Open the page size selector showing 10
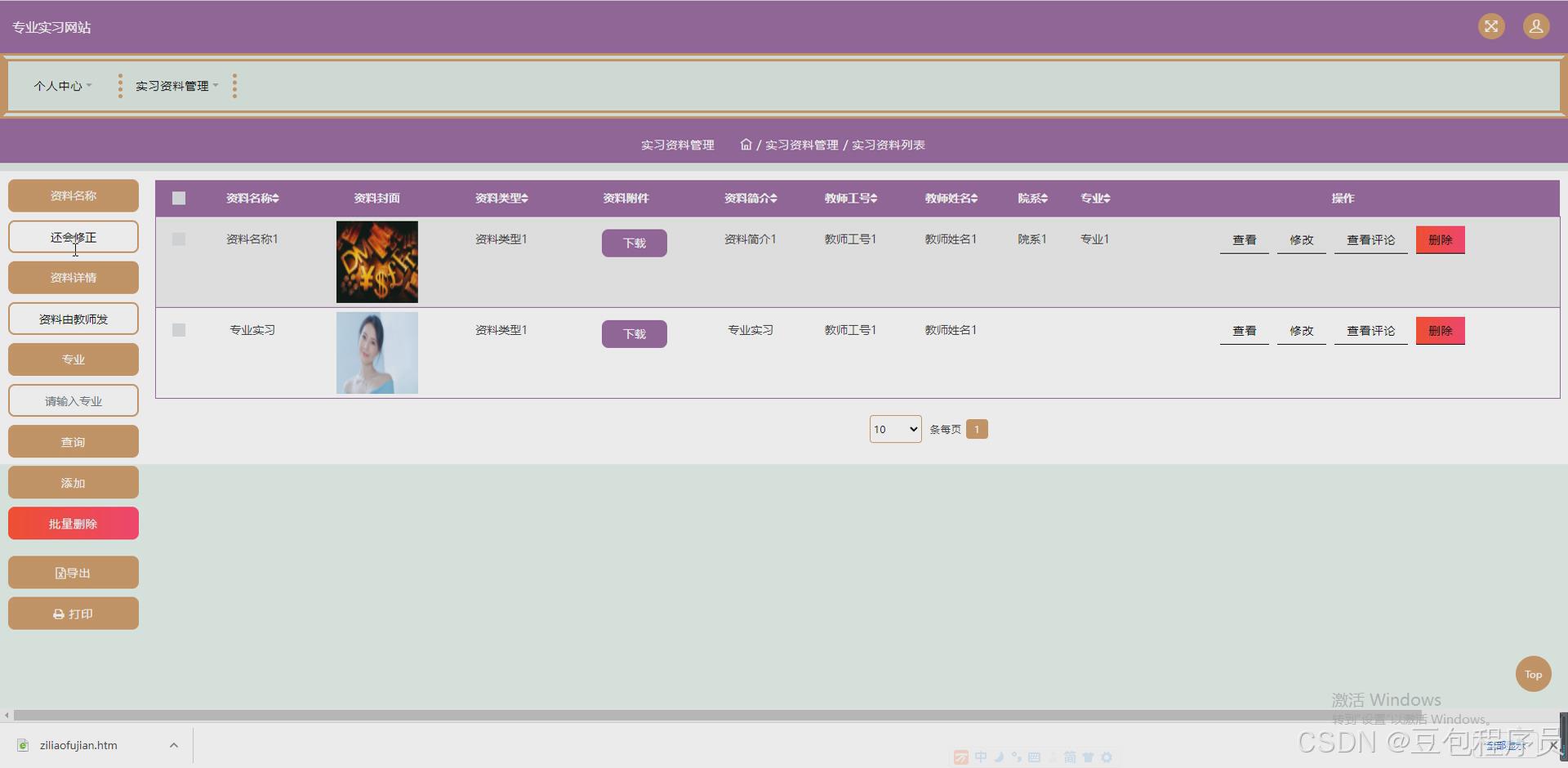This screenshot has width=1568, height=768. [x=895, y=428]
